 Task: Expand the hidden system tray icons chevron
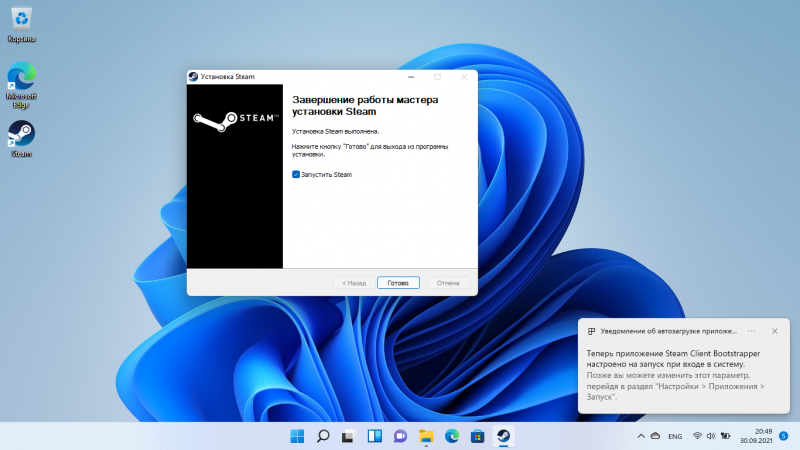(x=640, y=437)
